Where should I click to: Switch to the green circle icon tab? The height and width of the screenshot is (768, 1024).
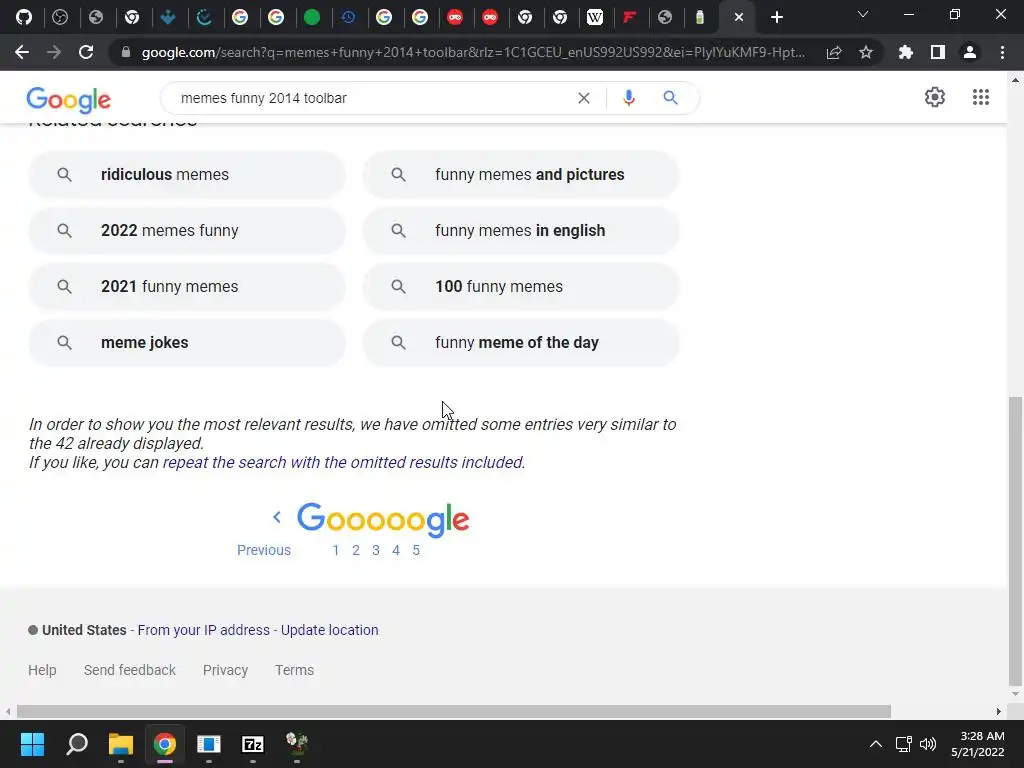point(312,17)
